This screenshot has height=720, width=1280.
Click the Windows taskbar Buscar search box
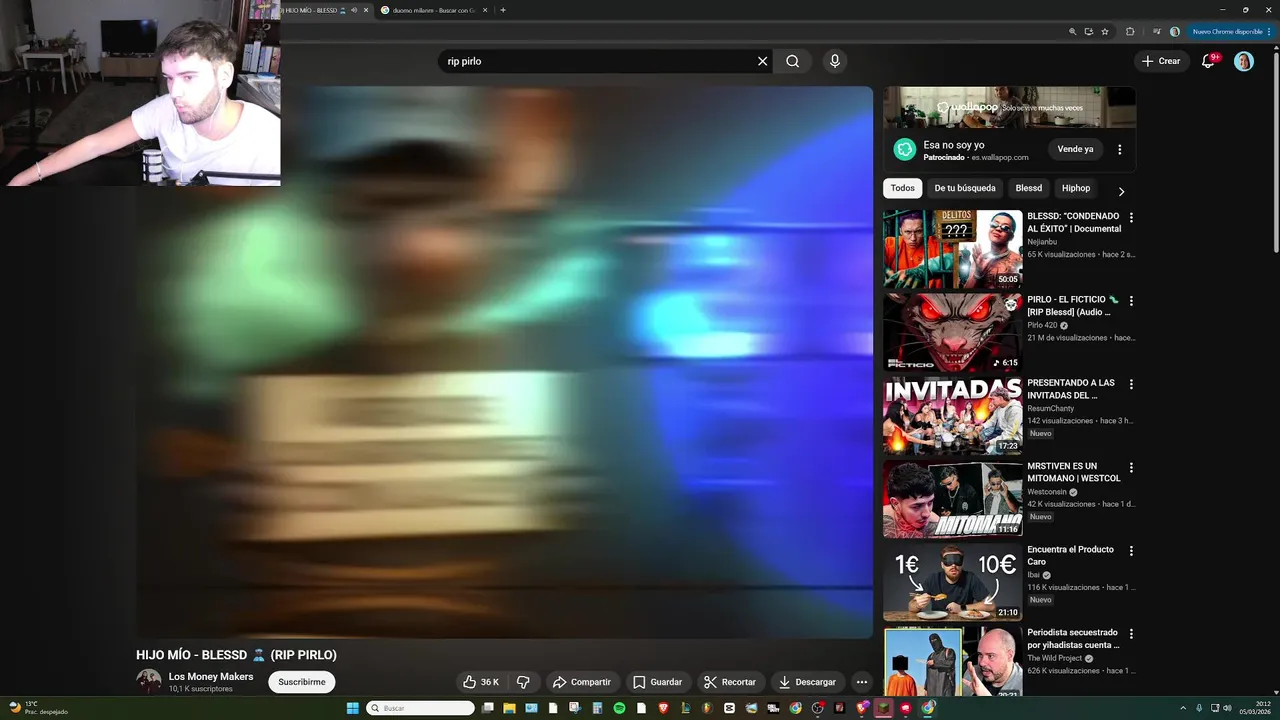click(x=421, y=708)
